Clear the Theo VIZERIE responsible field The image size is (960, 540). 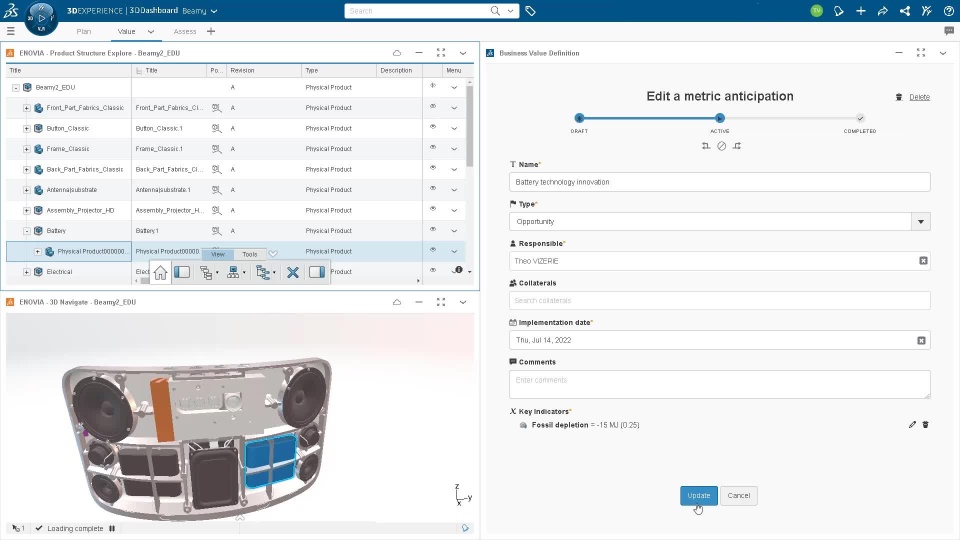tap(923, 261)
